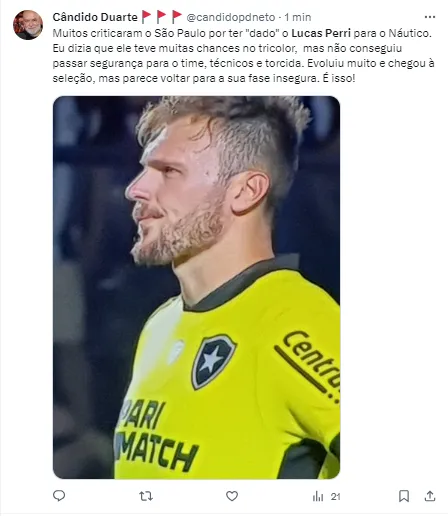Open Cândido Duarte's profile avatar

coord(28,25)
